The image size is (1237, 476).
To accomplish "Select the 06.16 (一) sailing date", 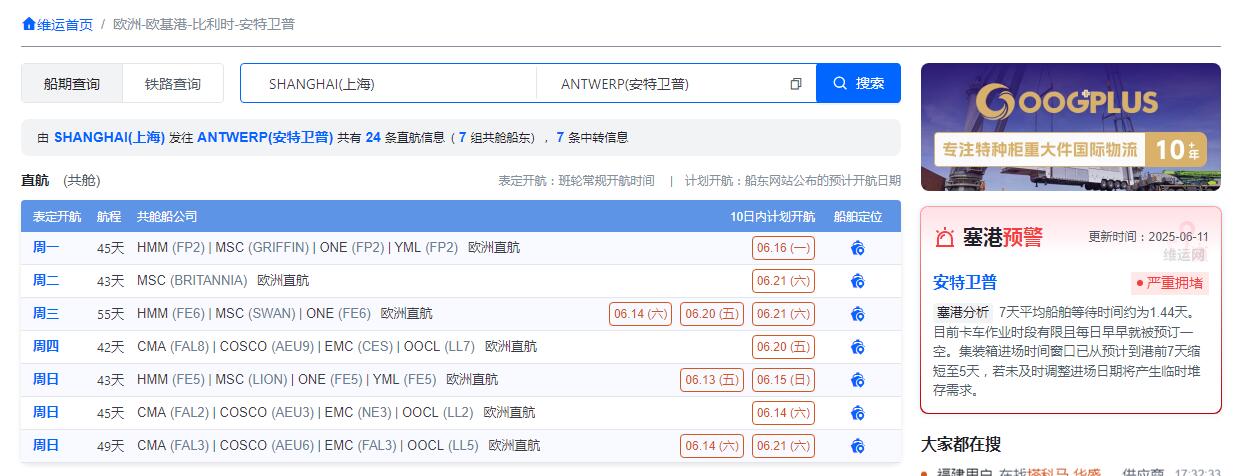I will (783, 248).
